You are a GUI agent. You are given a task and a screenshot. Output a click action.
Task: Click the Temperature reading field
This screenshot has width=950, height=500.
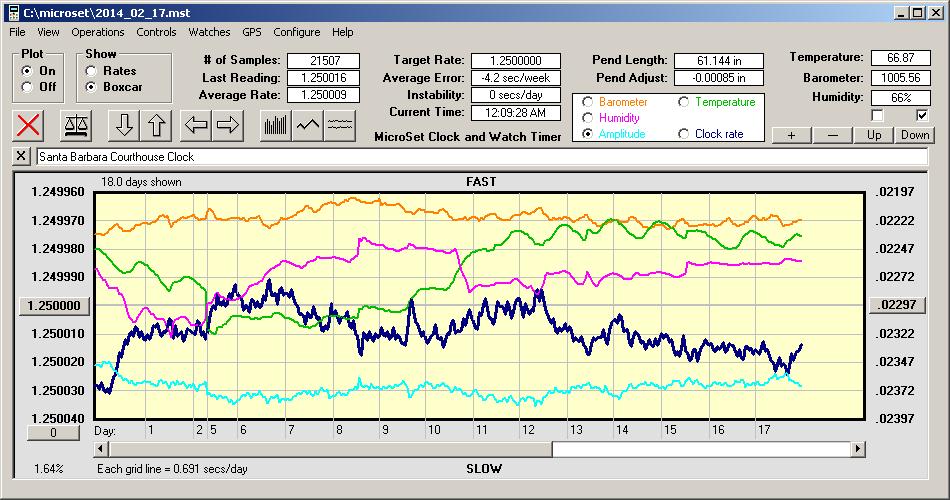[x=900, y=58]
